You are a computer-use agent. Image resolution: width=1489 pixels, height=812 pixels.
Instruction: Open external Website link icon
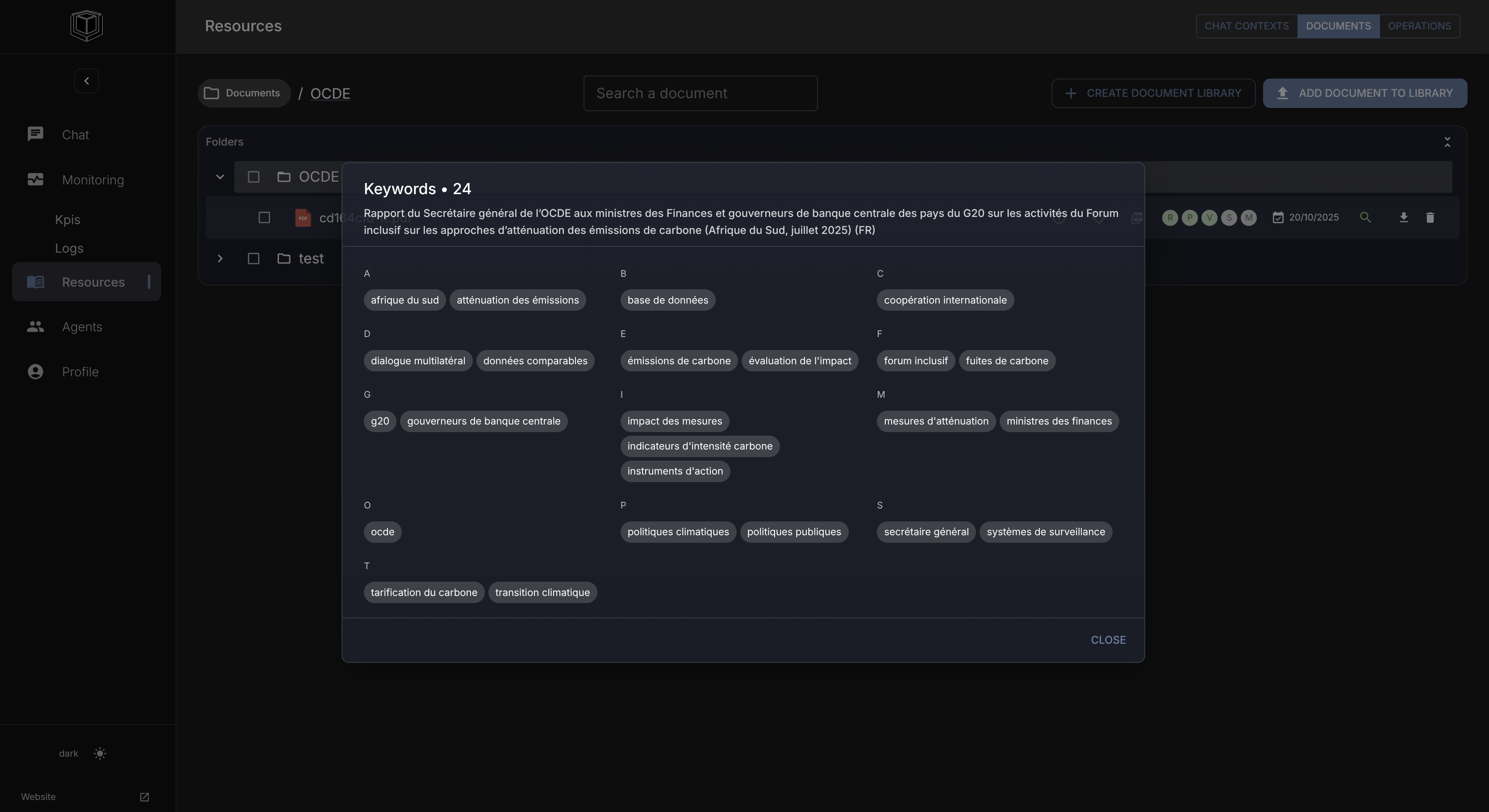[x=145, y=797]
